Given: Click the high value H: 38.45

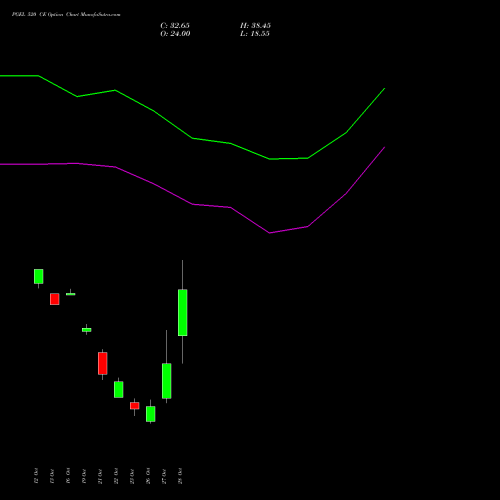Looking at the screenshot, I should pos(255,26).
